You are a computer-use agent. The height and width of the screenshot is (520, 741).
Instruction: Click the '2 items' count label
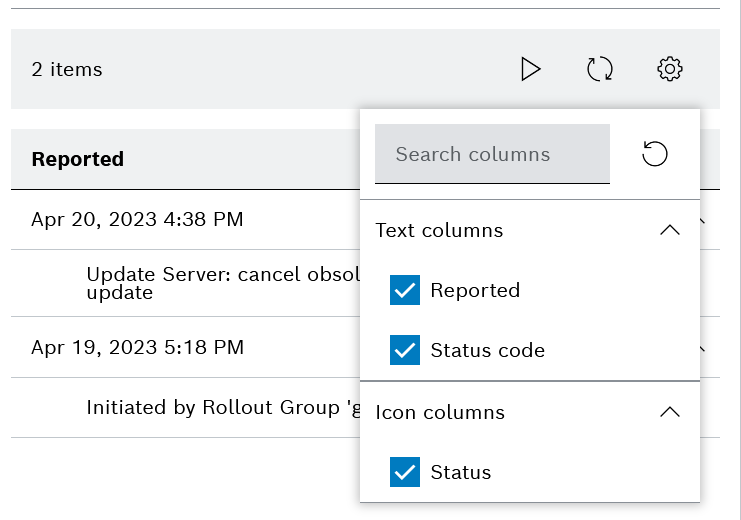coord(67,69)
